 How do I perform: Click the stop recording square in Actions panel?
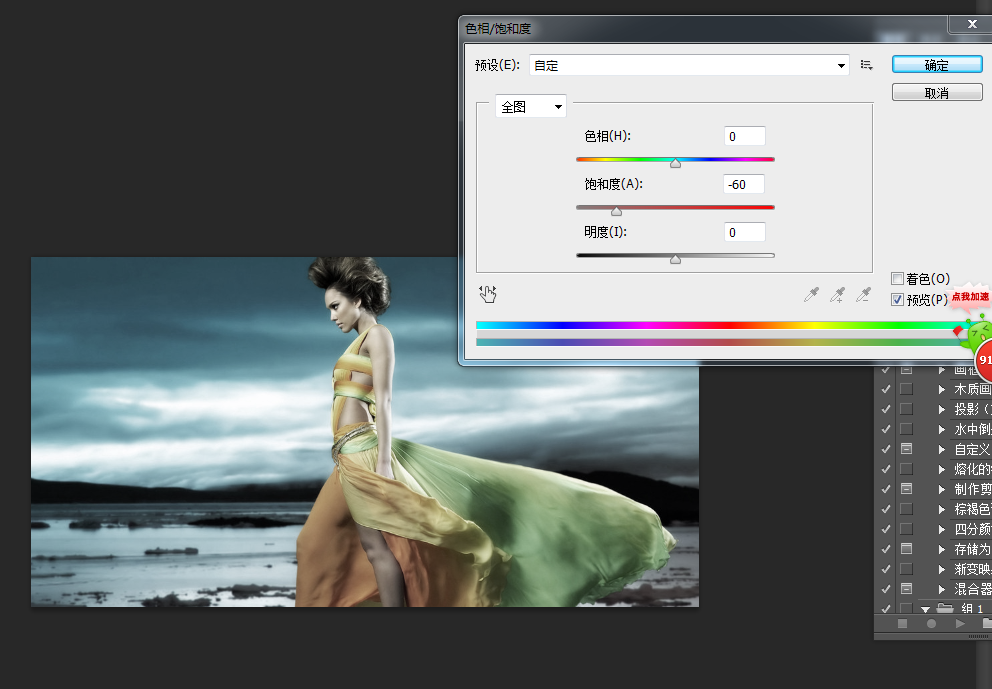(x=903, y=623)
